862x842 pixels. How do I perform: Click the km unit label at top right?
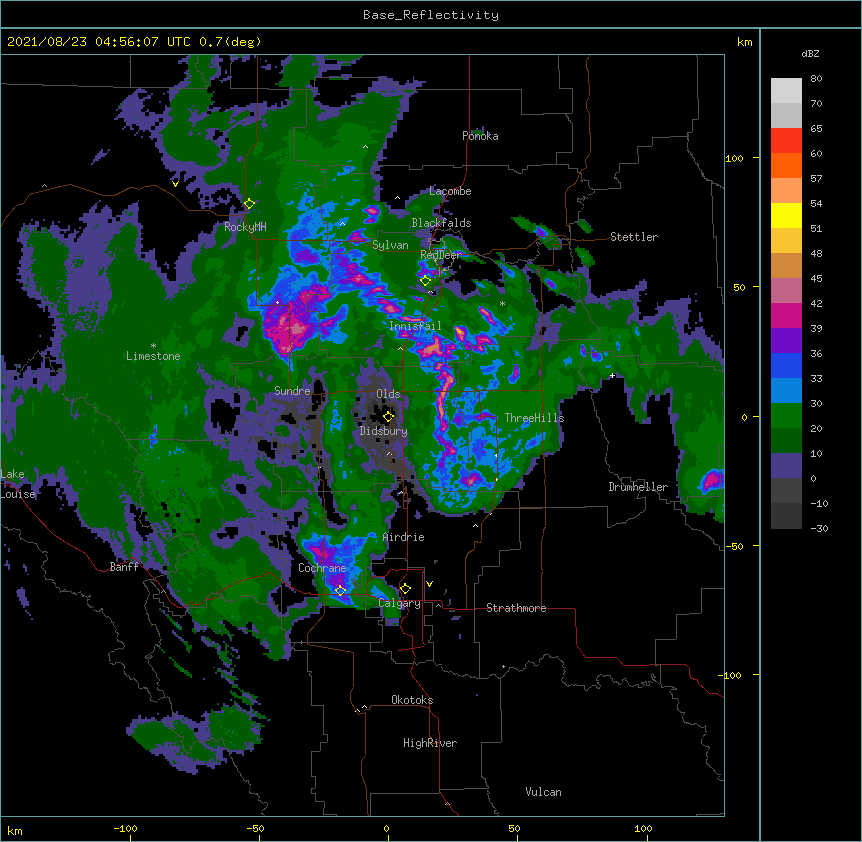744,42
